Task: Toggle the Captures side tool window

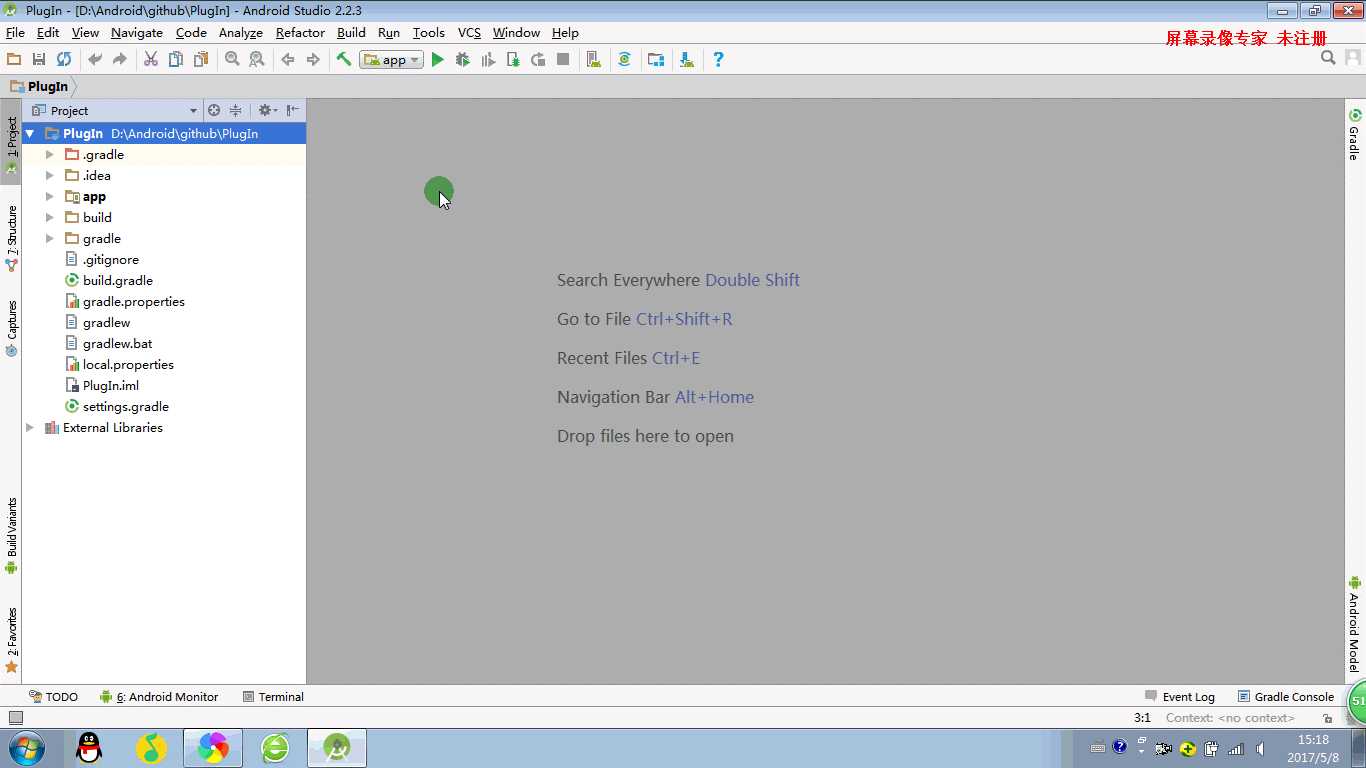Action: (11, 328)
